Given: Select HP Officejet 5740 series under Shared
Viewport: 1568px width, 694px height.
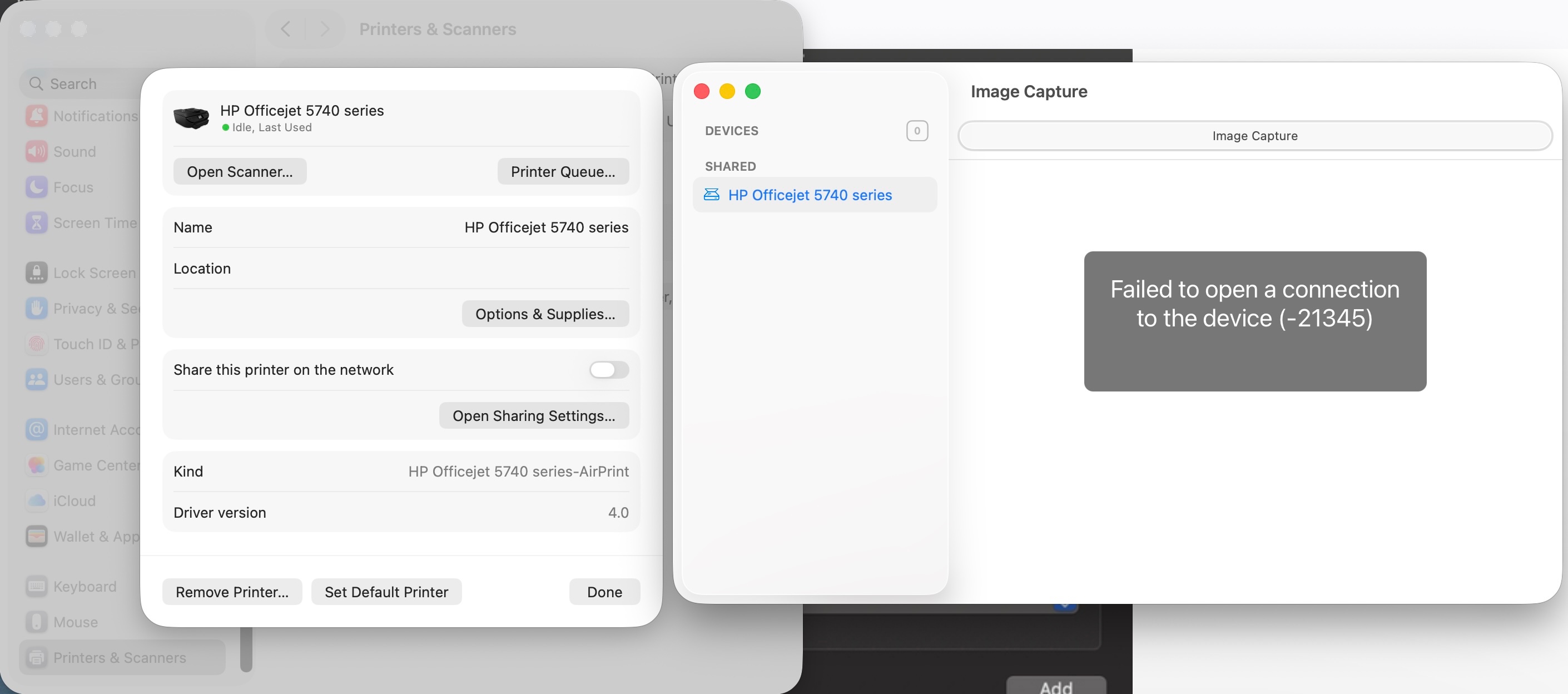Looking at the screenshot, I should click(x=810, y=195).
